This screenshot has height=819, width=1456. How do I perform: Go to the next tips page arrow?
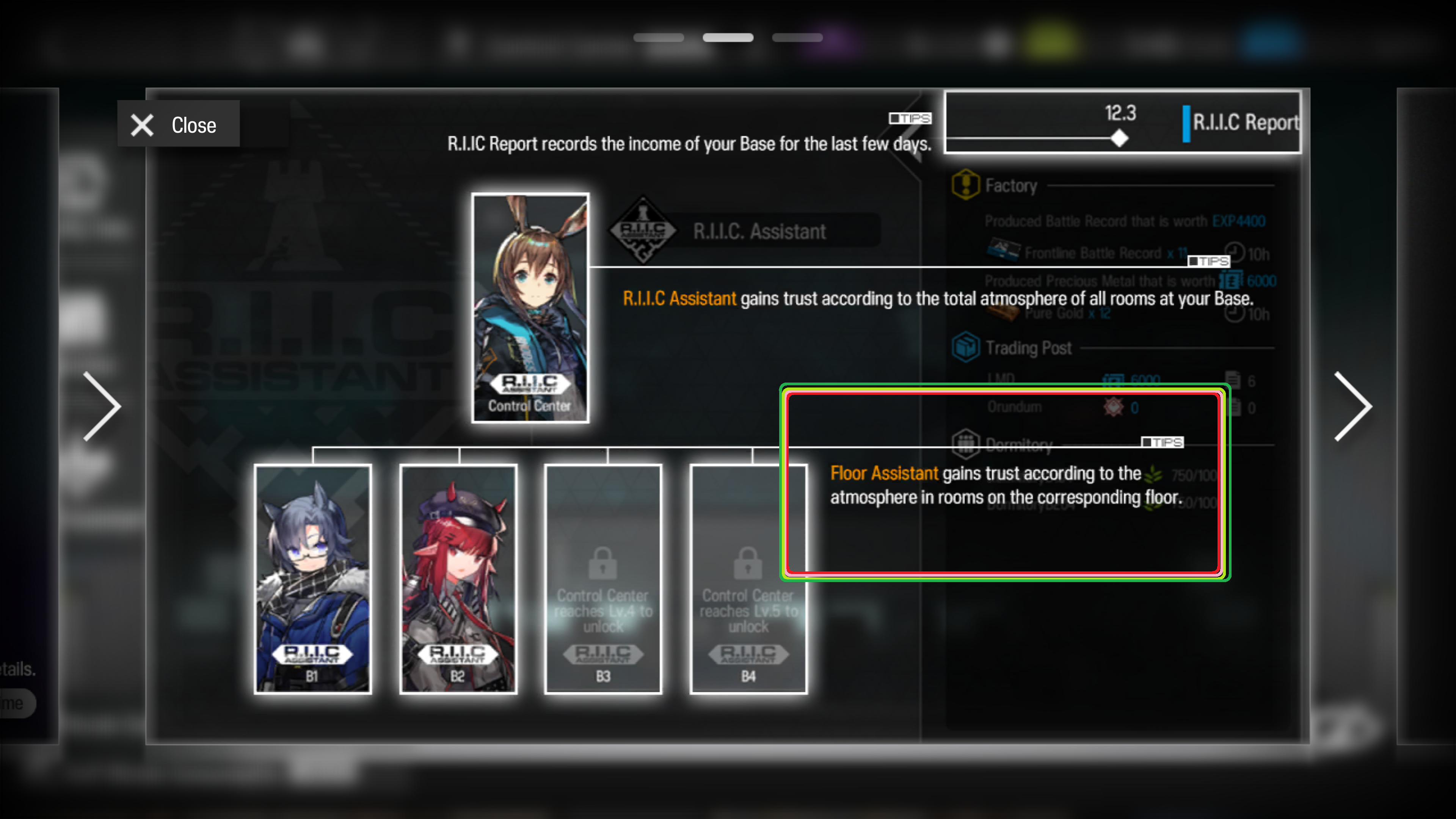click(1352, 406)
